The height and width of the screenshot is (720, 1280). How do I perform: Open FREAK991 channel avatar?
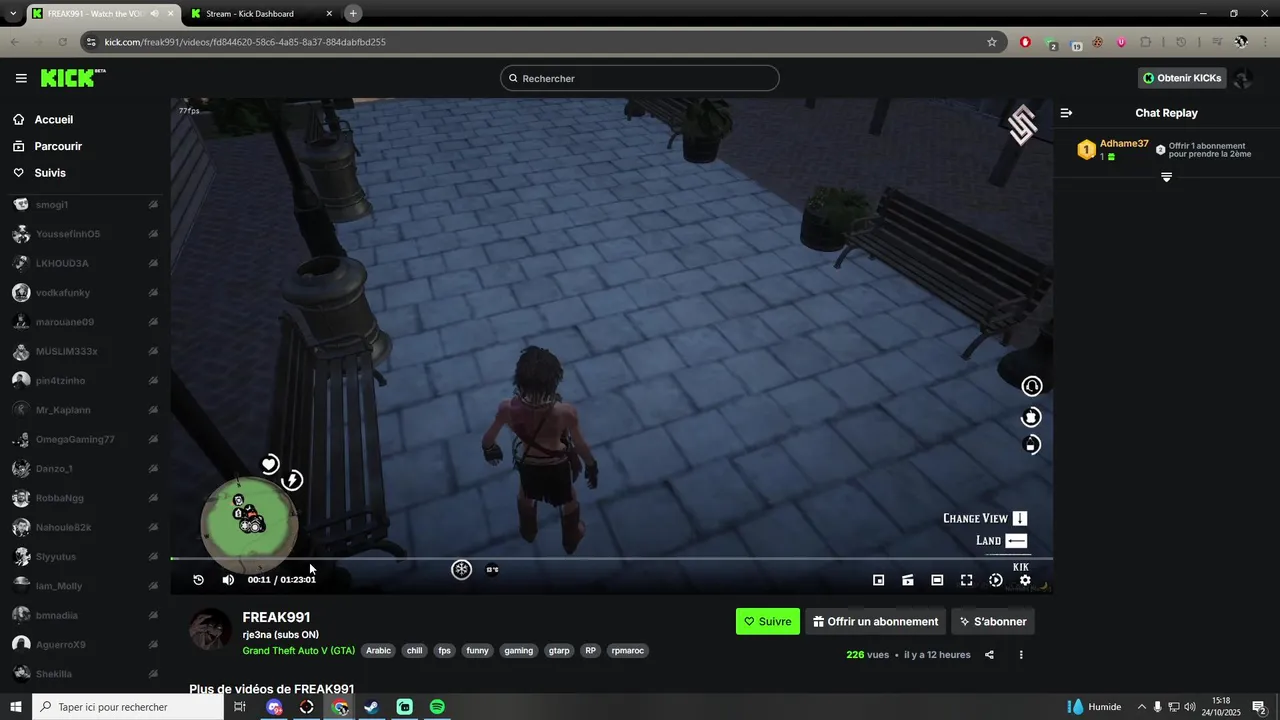coord(211,629)
